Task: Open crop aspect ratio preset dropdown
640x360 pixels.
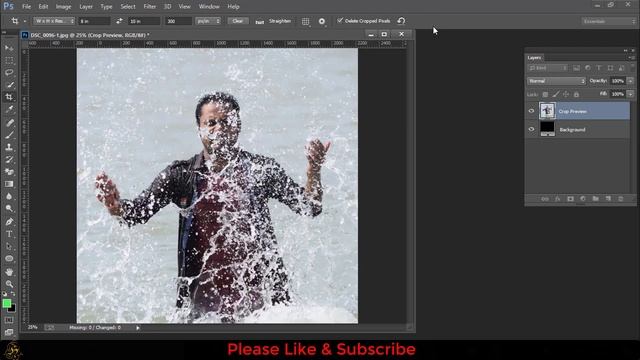Action: (x=54, y=21)
